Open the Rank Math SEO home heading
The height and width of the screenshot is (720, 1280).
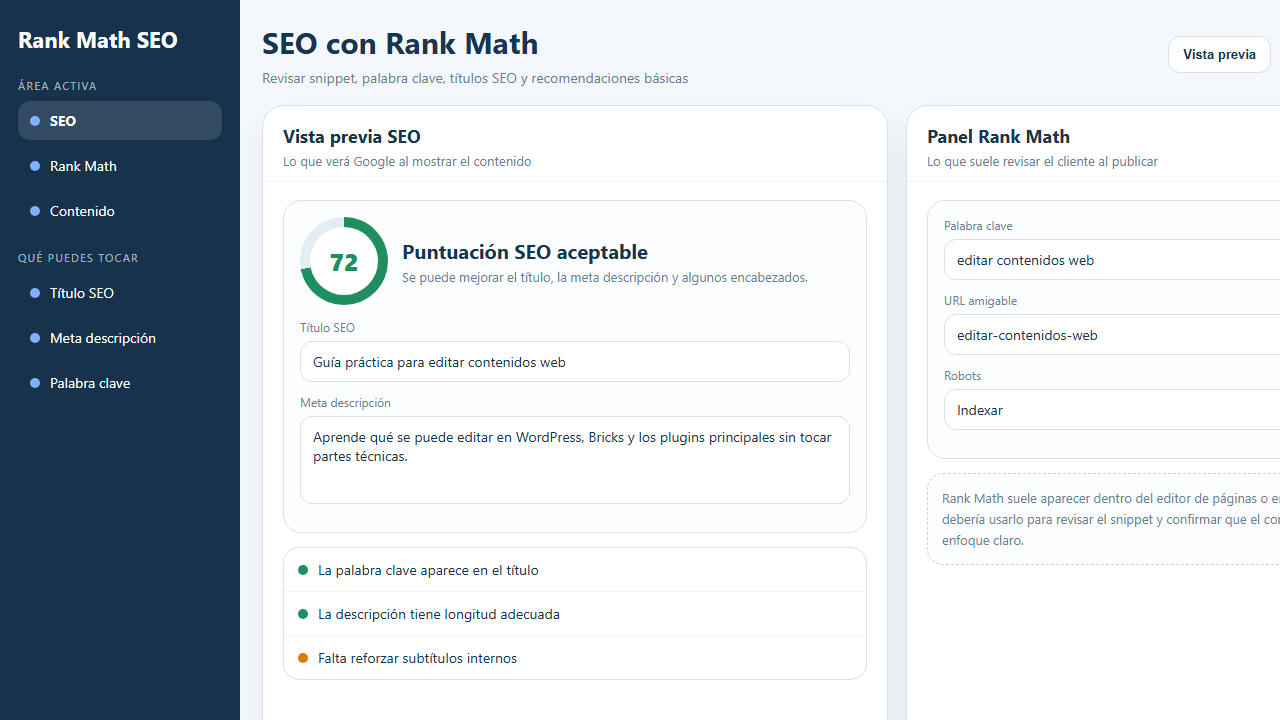click(97, 40)
